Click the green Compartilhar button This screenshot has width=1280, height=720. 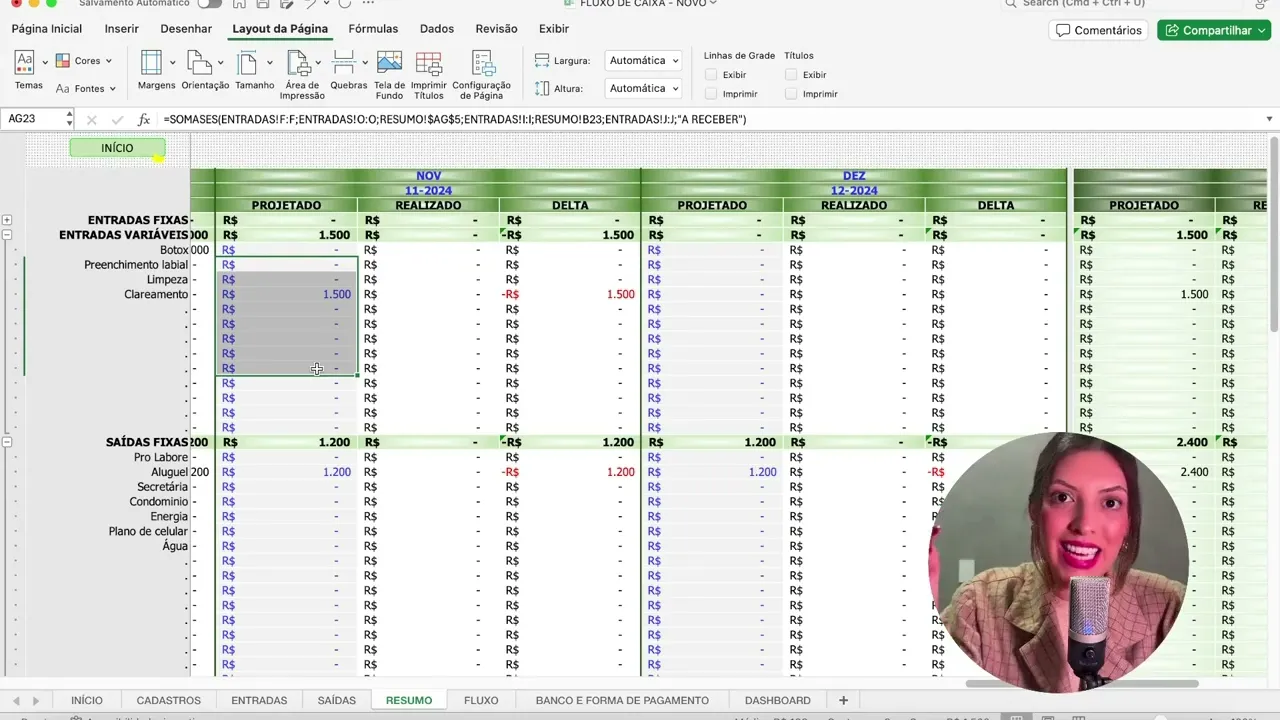[1214, 30]
